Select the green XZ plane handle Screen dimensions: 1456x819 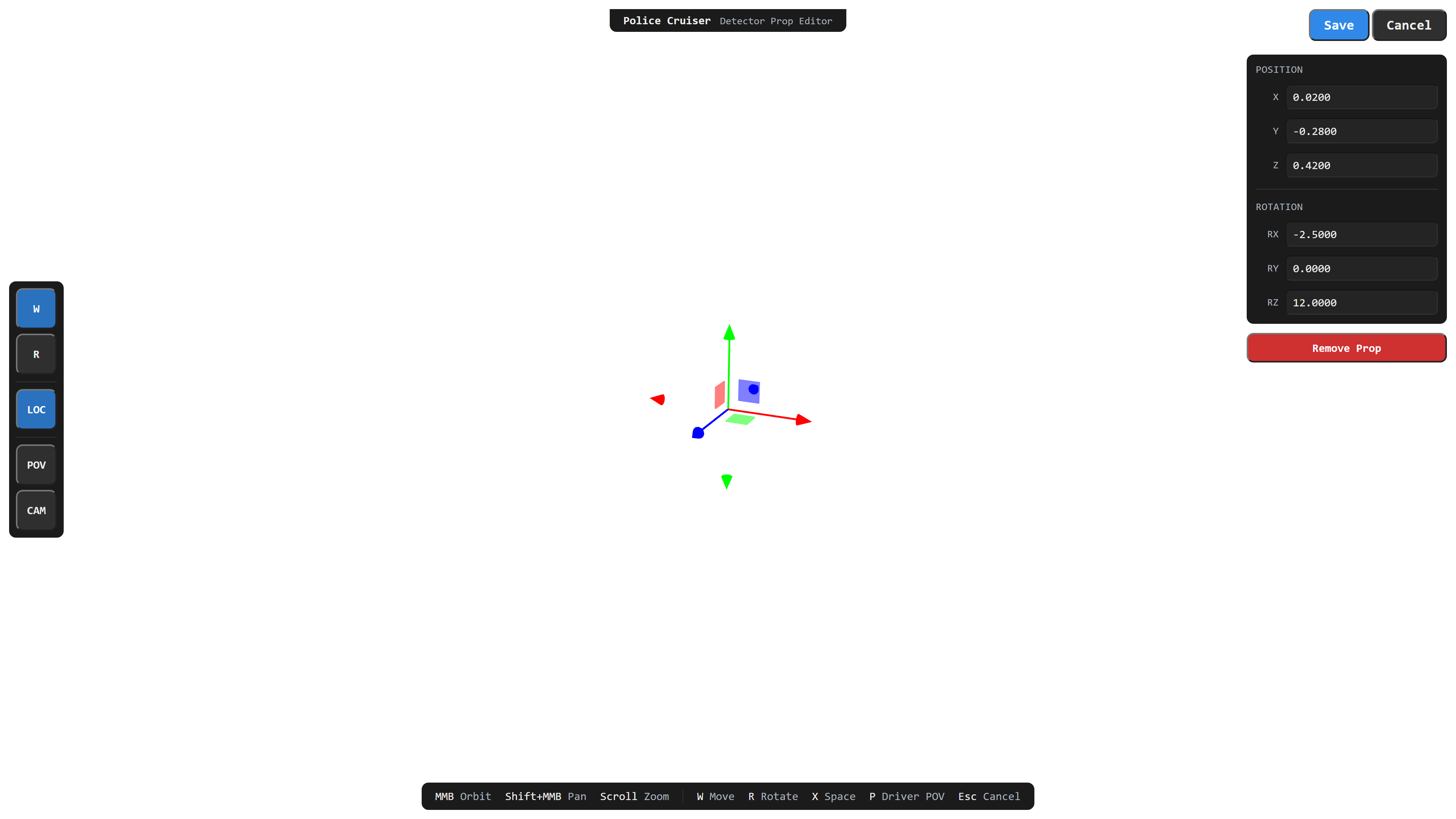click(x=740, y=419)
